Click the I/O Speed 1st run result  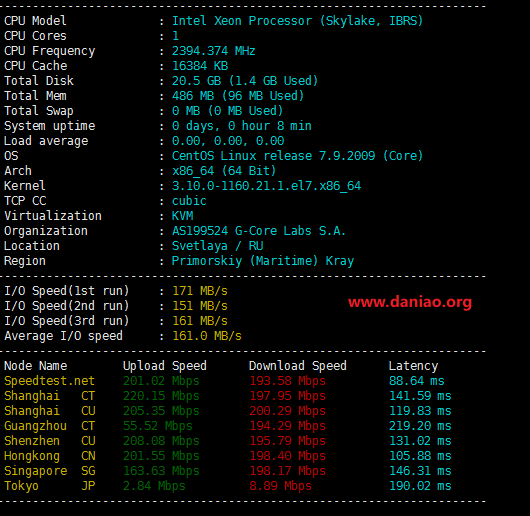tap(200, 291)
